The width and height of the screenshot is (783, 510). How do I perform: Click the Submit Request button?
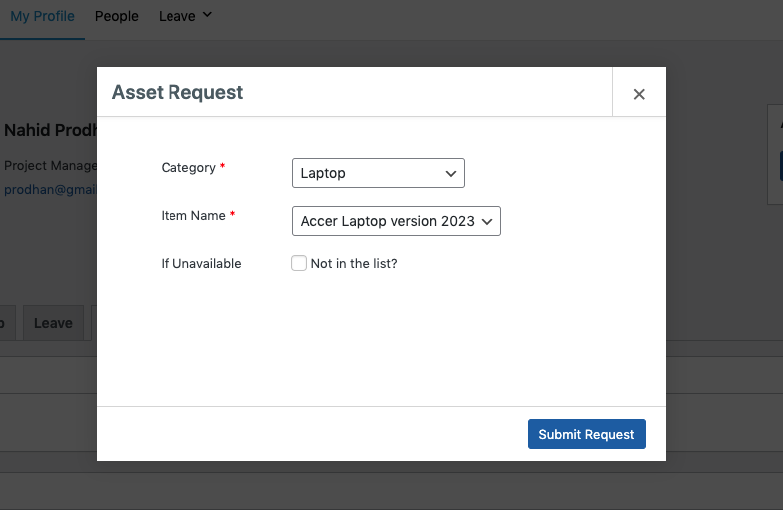click(x=586, y=434)
